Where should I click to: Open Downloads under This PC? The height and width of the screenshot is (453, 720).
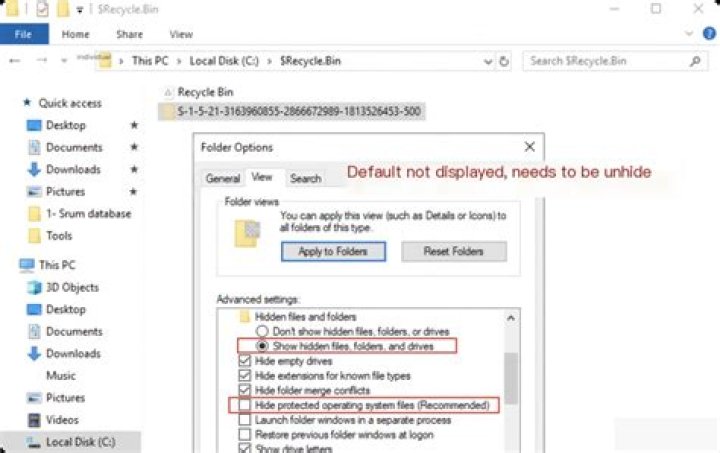[73, 353]
